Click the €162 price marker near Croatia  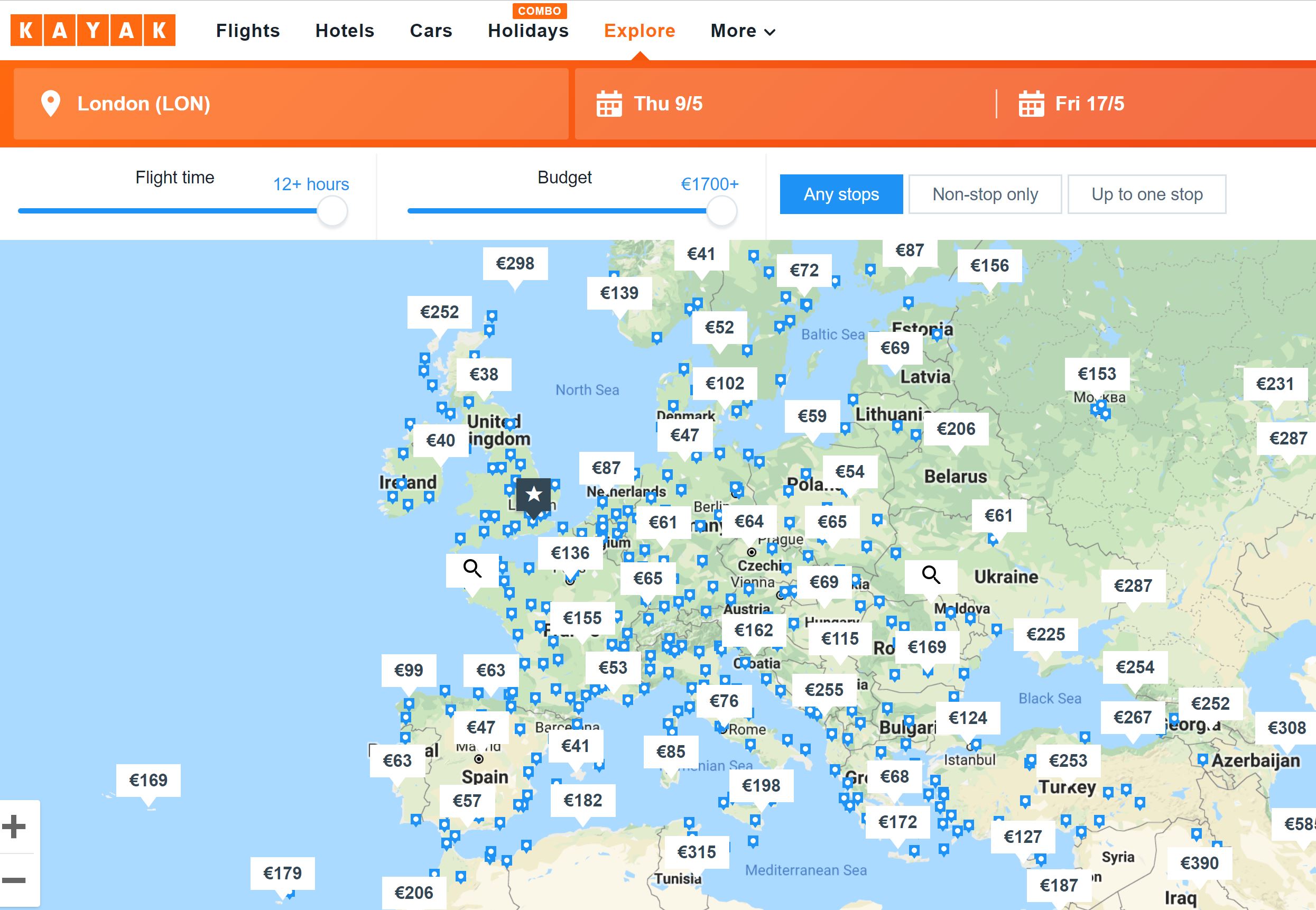[754, 630]
